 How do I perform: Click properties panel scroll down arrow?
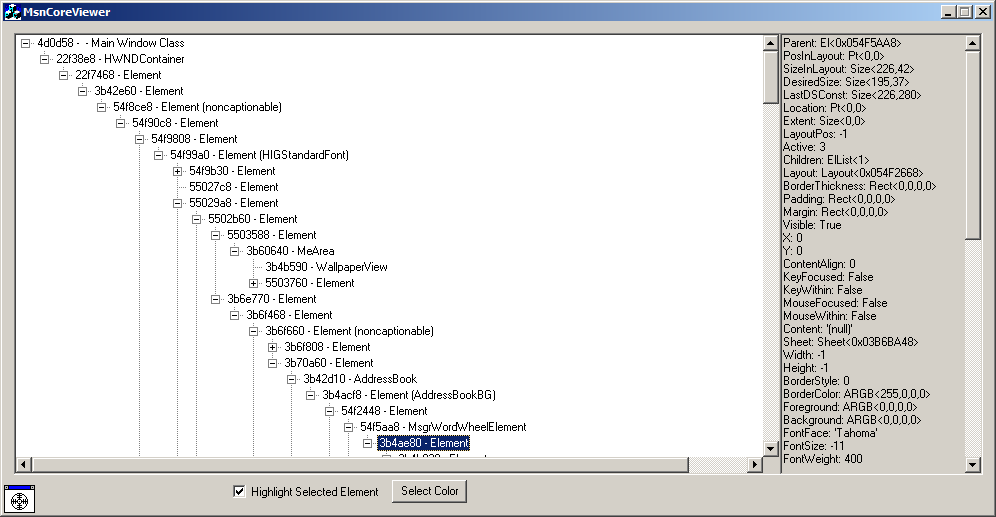click(x=972, y=465)
